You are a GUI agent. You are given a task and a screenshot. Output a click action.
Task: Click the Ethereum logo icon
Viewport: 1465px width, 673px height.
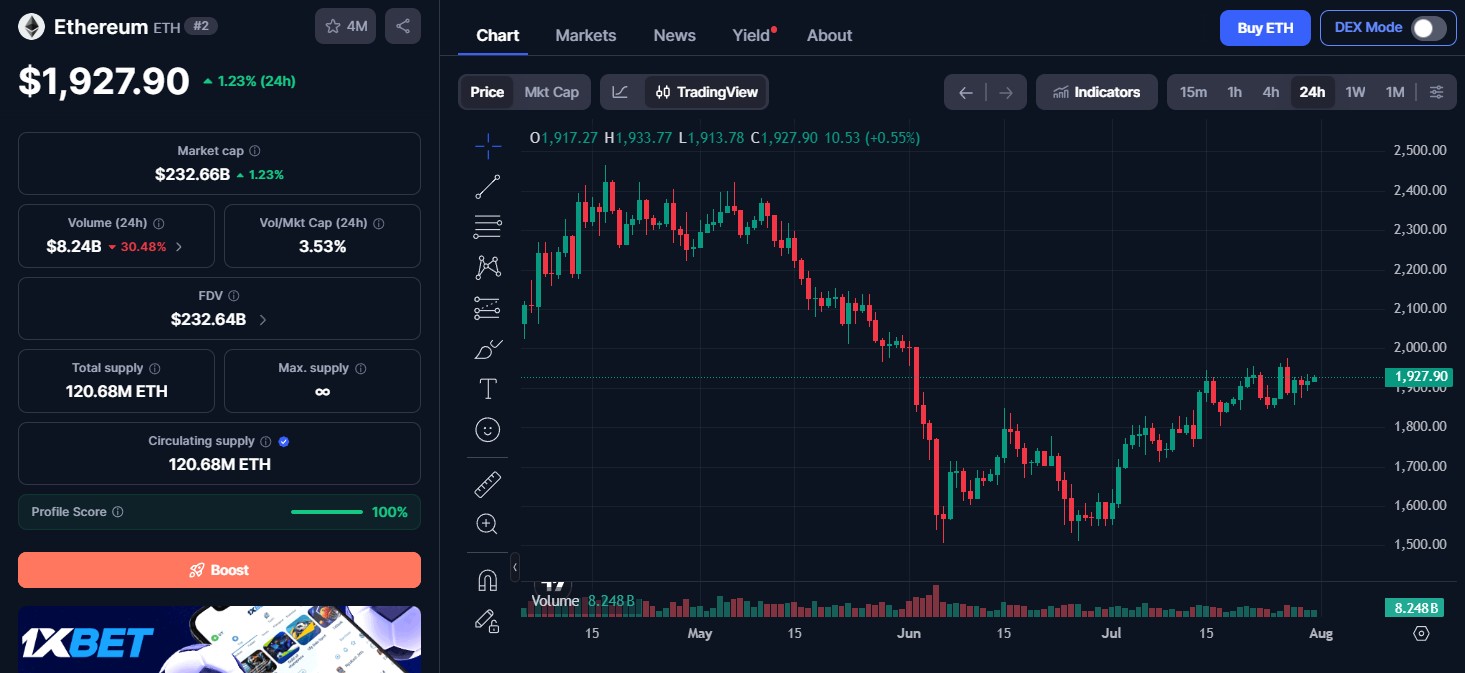pyautogui.click(x=31, y=27)
